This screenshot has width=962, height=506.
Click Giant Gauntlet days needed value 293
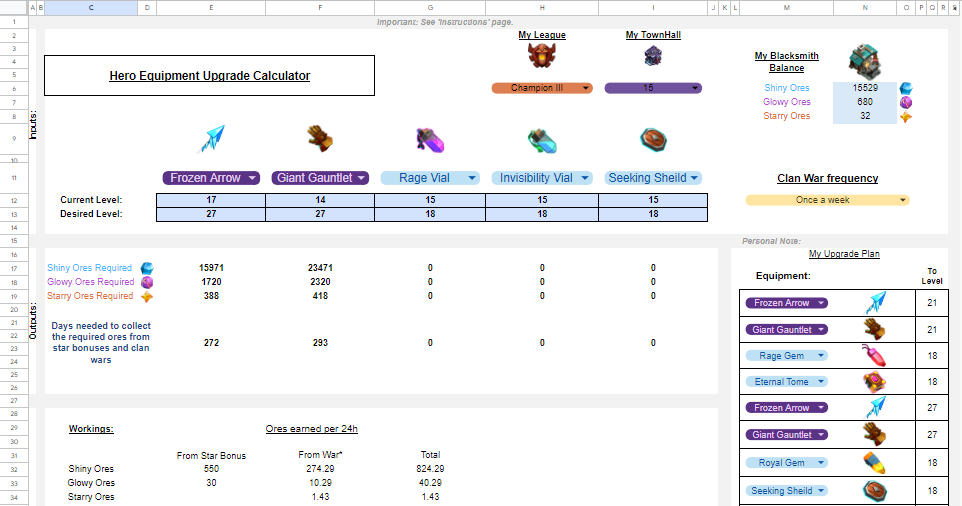click(x=320, y=343)
